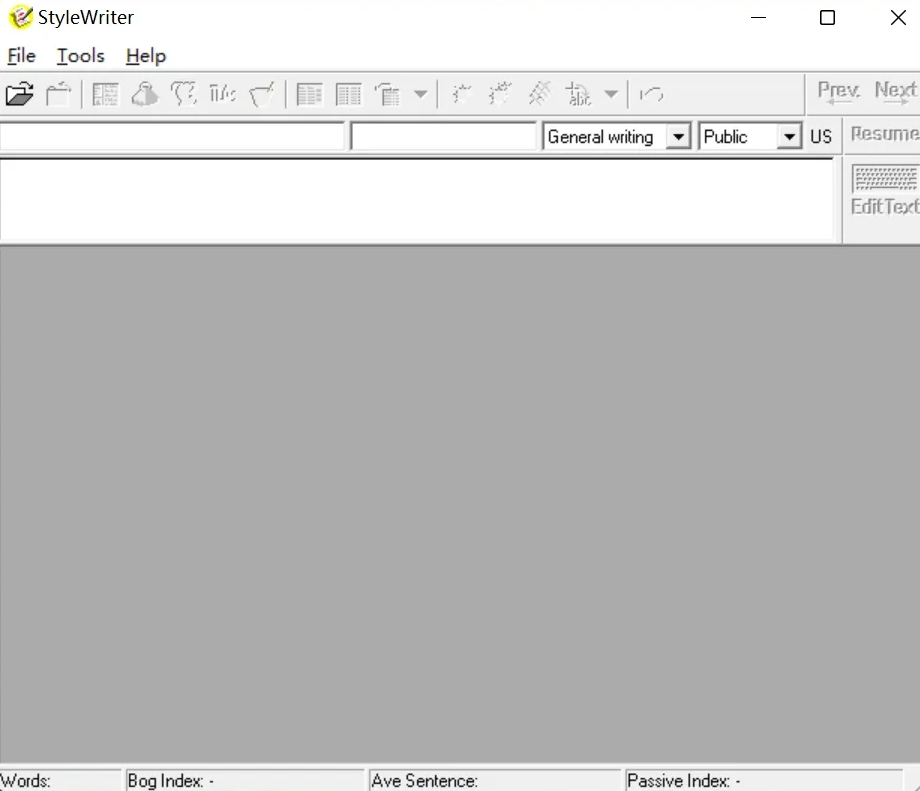The height and width of the screenshot is (791, 920).
Task: Open the arrow beside the indented list icon
Action: pos(420,95)
